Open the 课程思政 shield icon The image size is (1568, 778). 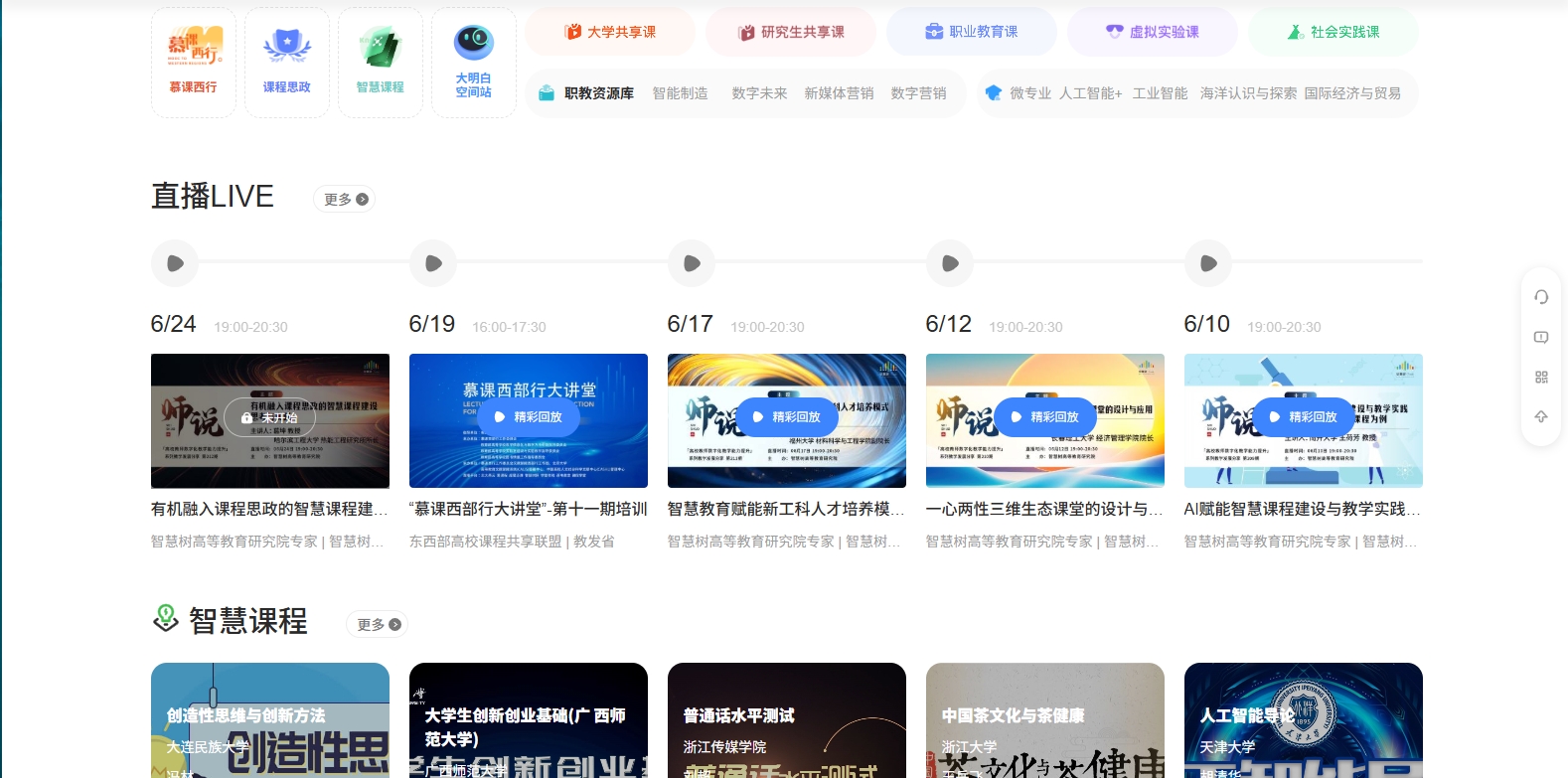pyautogui.click(x=287, y=63)
